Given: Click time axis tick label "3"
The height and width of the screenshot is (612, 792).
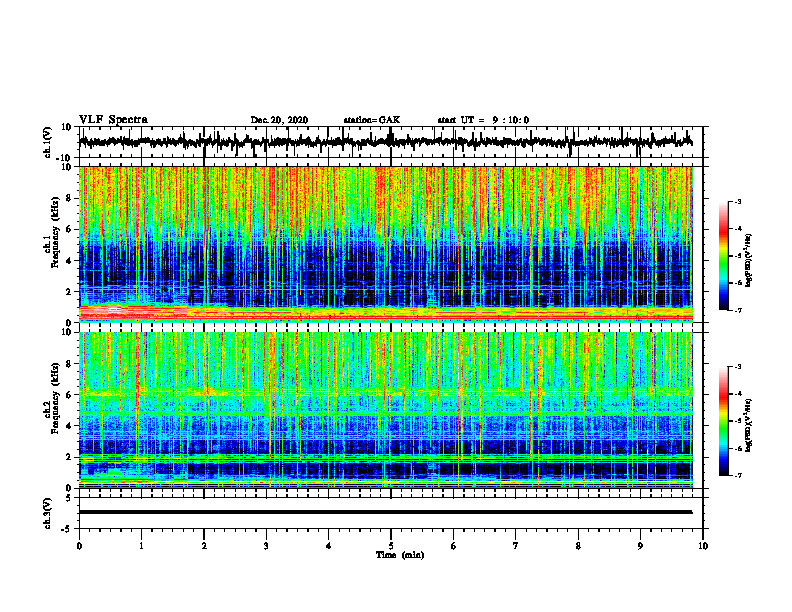Looking at the screenshot, I should [266, 546].
